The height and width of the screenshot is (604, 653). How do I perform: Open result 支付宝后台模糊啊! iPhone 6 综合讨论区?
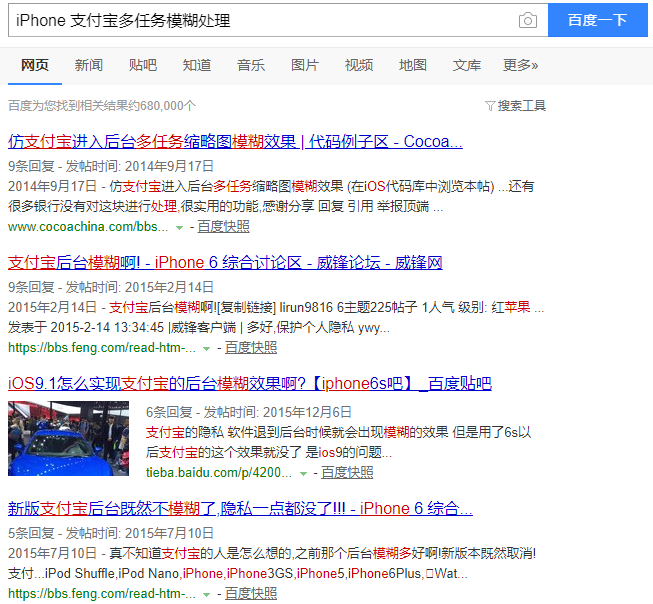[225, 262]
